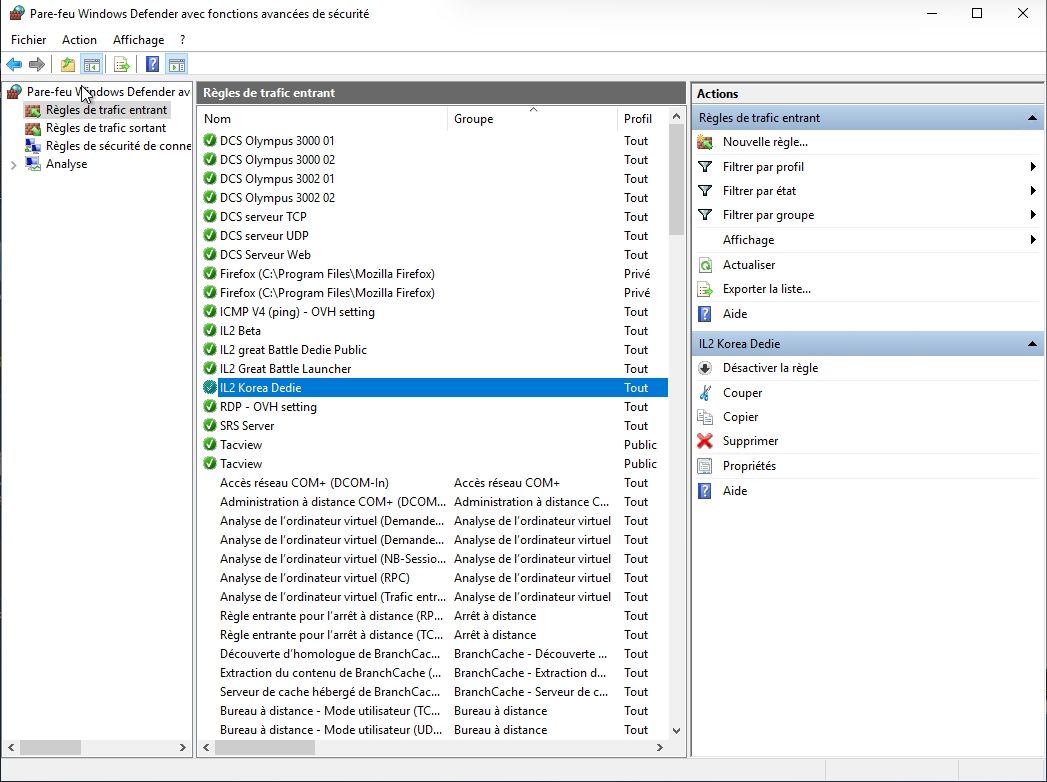Open the Affichage submenu arrow in Actions
The image size is (1047, 782).
pos(1033,239)
